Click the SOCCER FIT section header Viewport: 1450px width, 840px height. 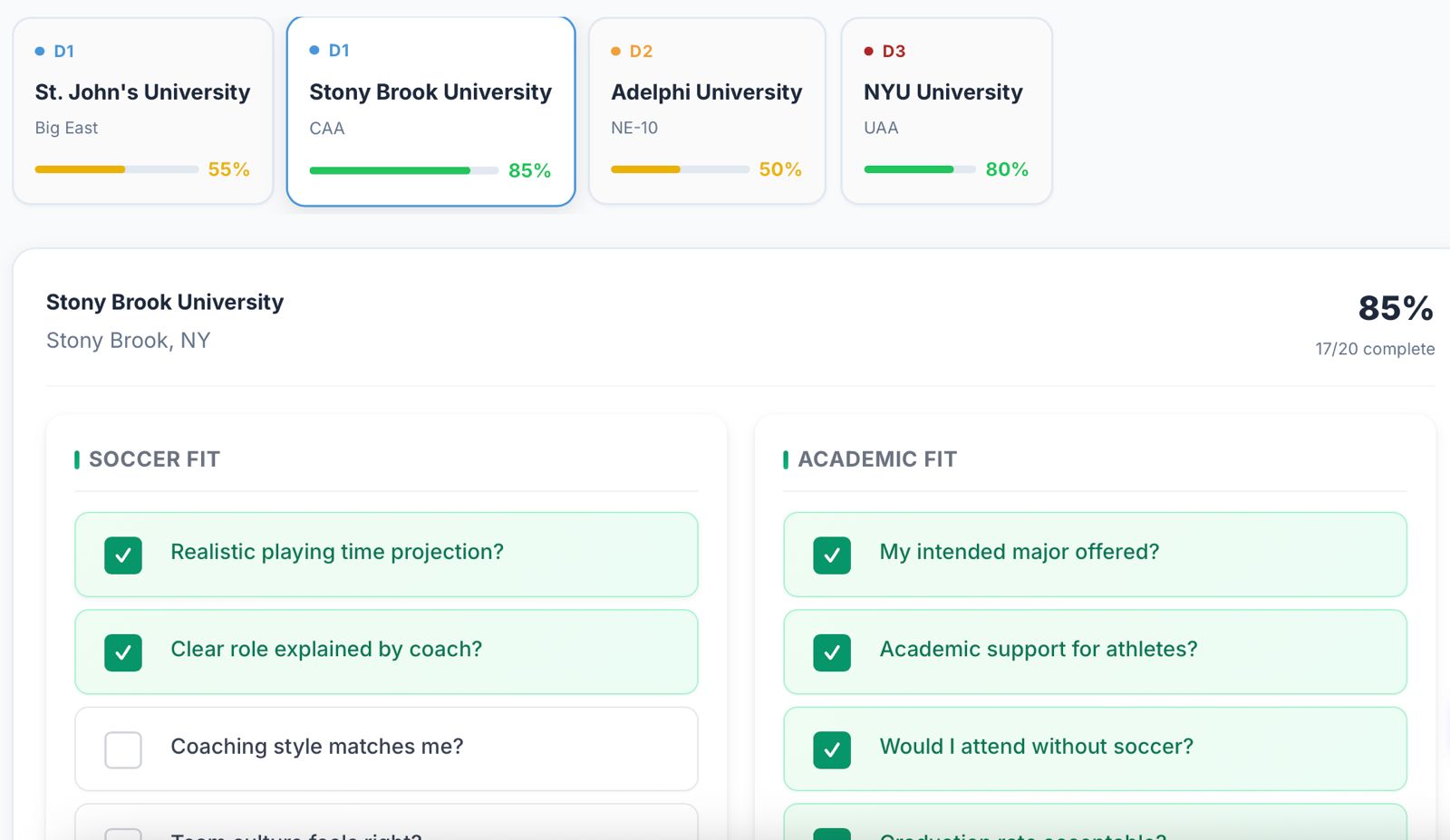point(154,459)
